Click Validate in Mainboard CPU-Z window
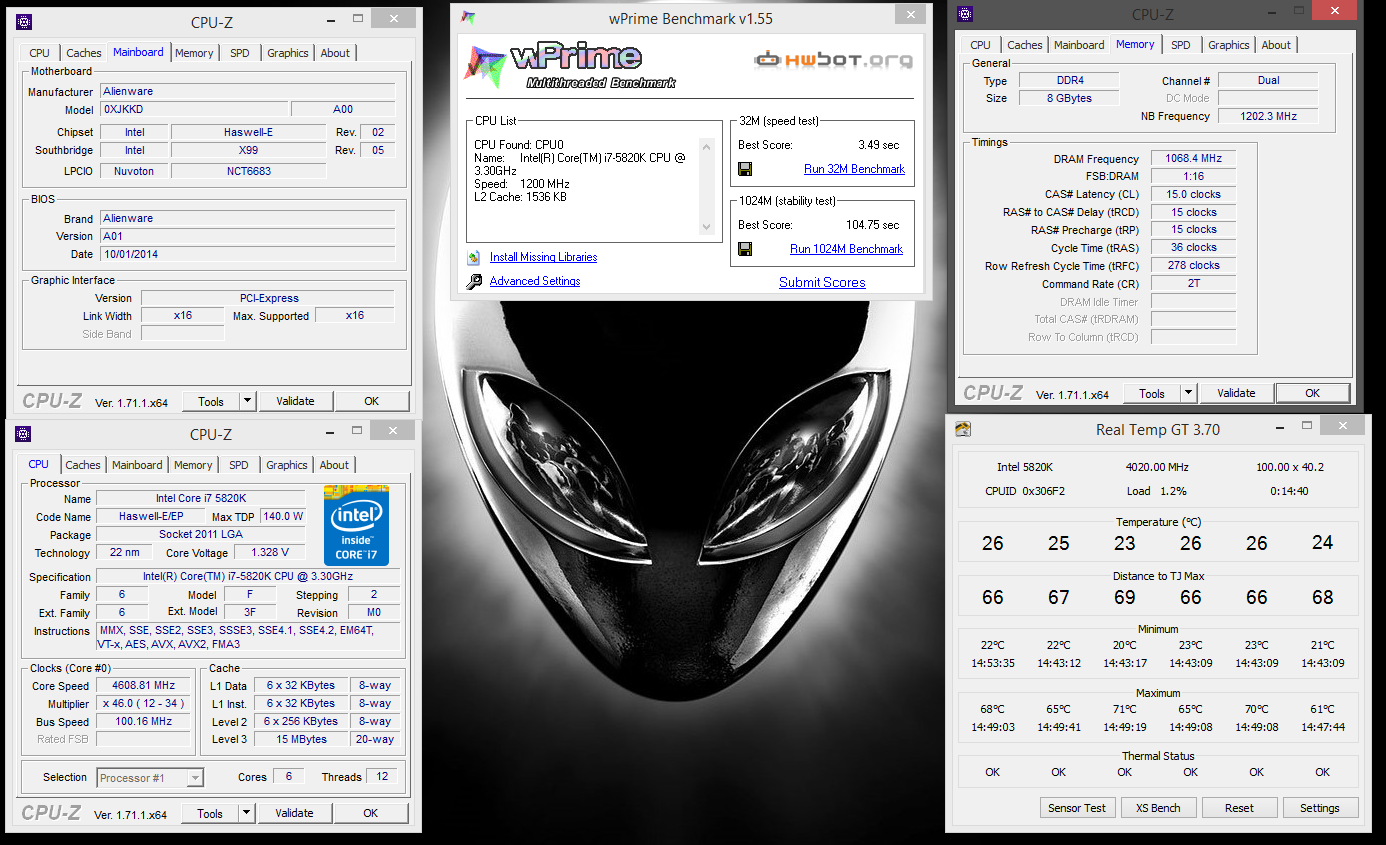 [x=296, y=401]
